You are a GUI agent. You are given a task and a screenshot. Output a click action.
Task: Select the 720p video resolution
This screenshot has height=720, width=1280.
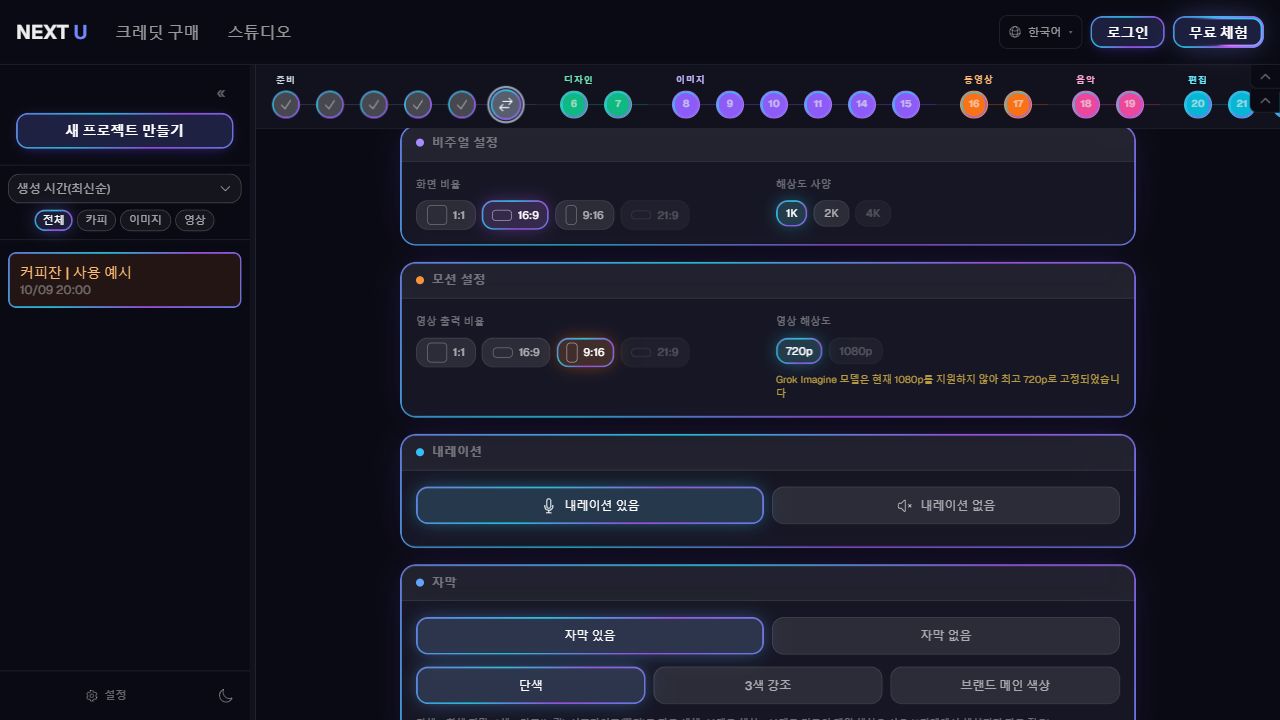(799, 351)
